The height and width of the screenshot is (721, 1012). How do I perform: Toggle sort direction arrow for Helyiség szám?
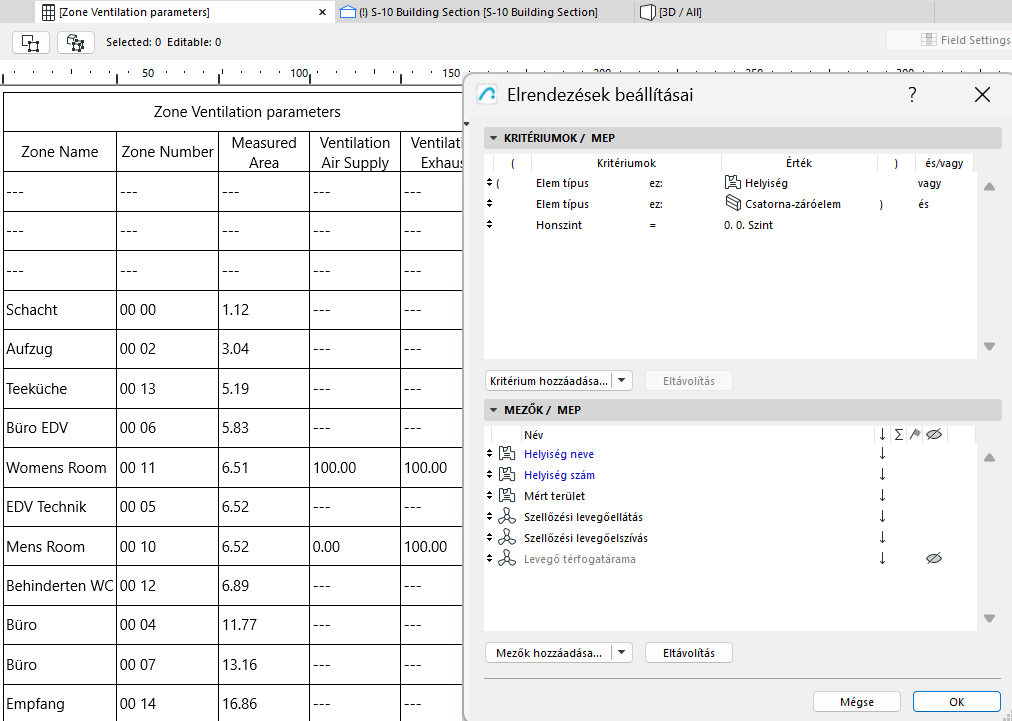click(x=881, y=473)
